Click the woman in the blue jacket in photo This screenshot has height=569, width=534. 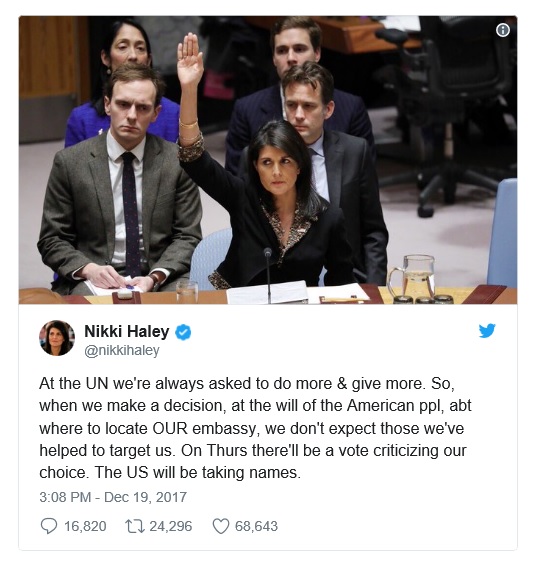pos(122,82)
